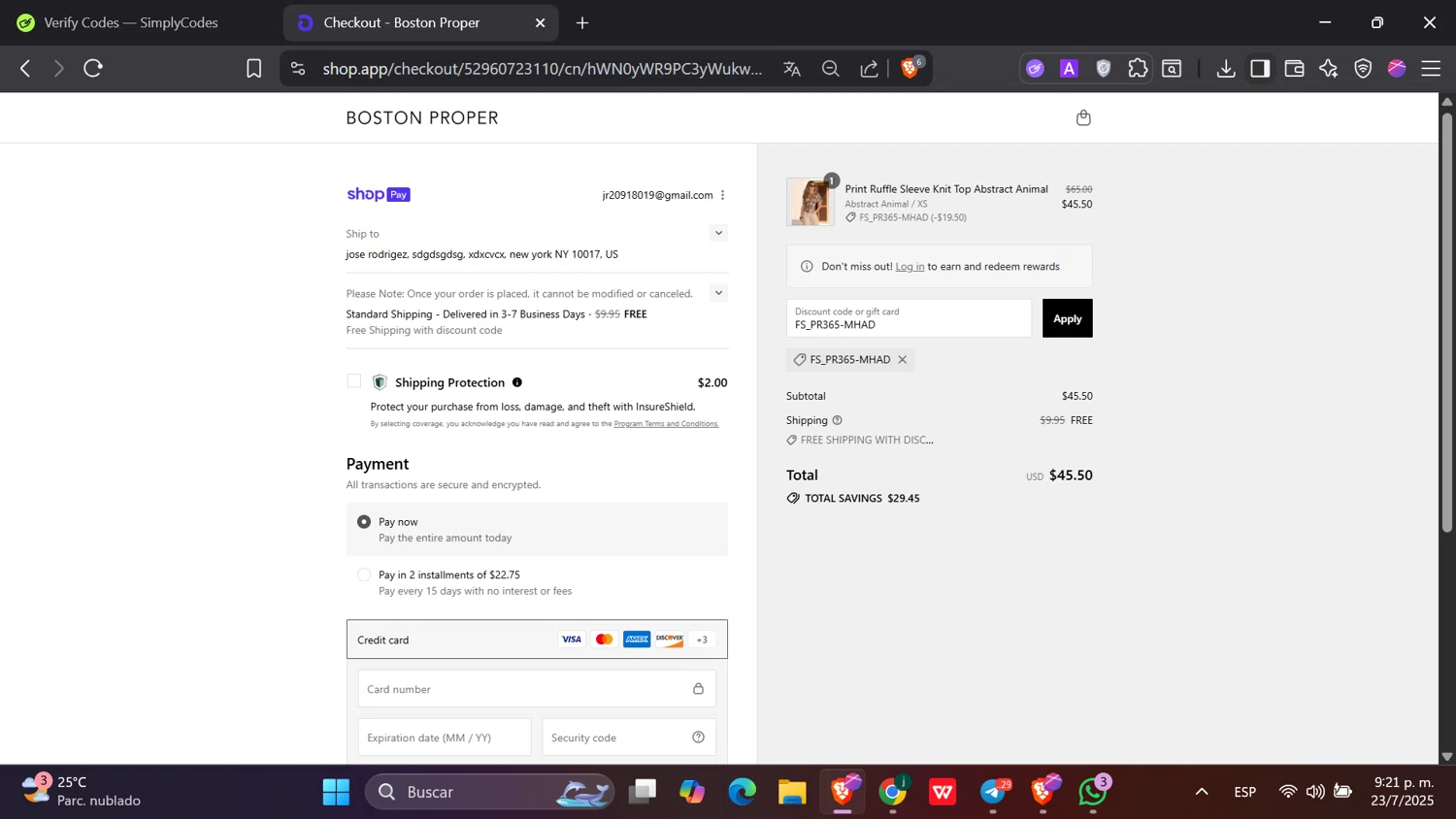Click the Mastercard logo
This screenshot has height=819, width=1456.
coord(604,639)
